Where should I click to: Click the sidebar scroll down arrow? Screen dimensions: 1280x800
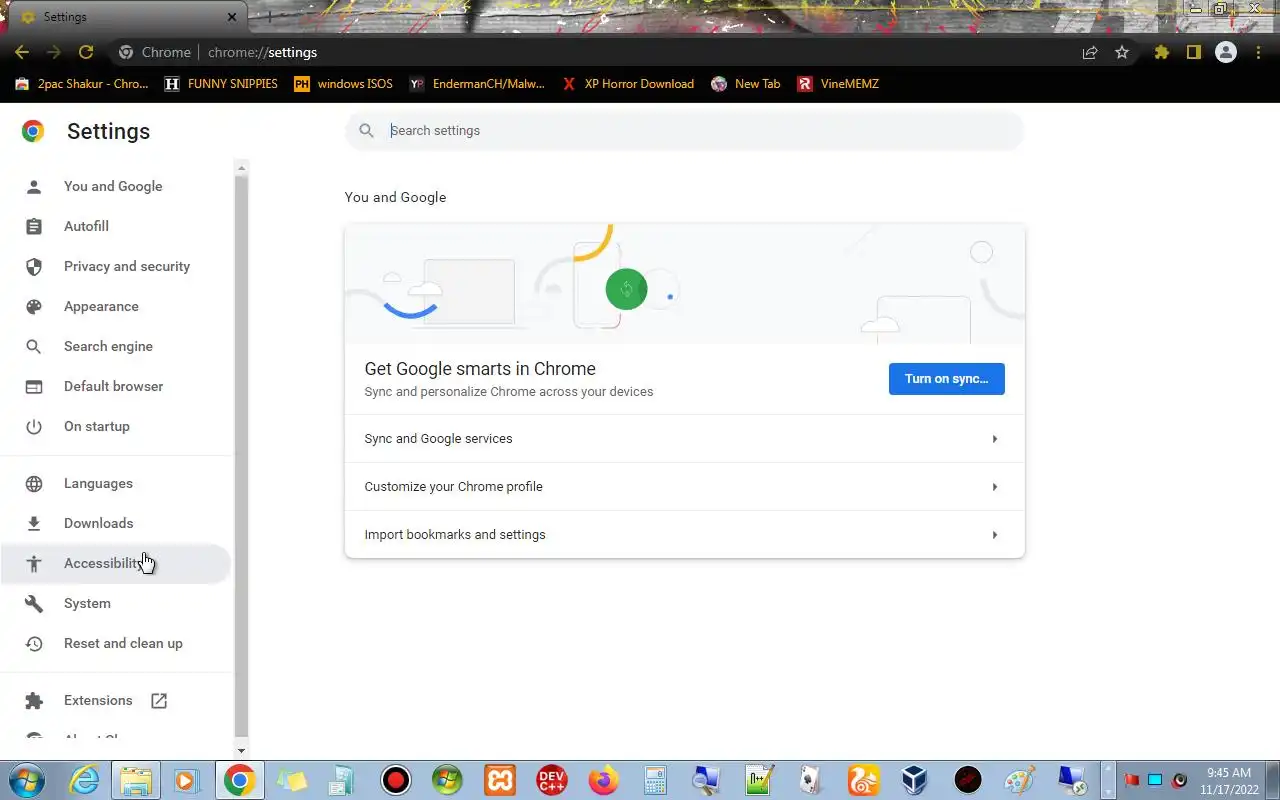(241, 750)
